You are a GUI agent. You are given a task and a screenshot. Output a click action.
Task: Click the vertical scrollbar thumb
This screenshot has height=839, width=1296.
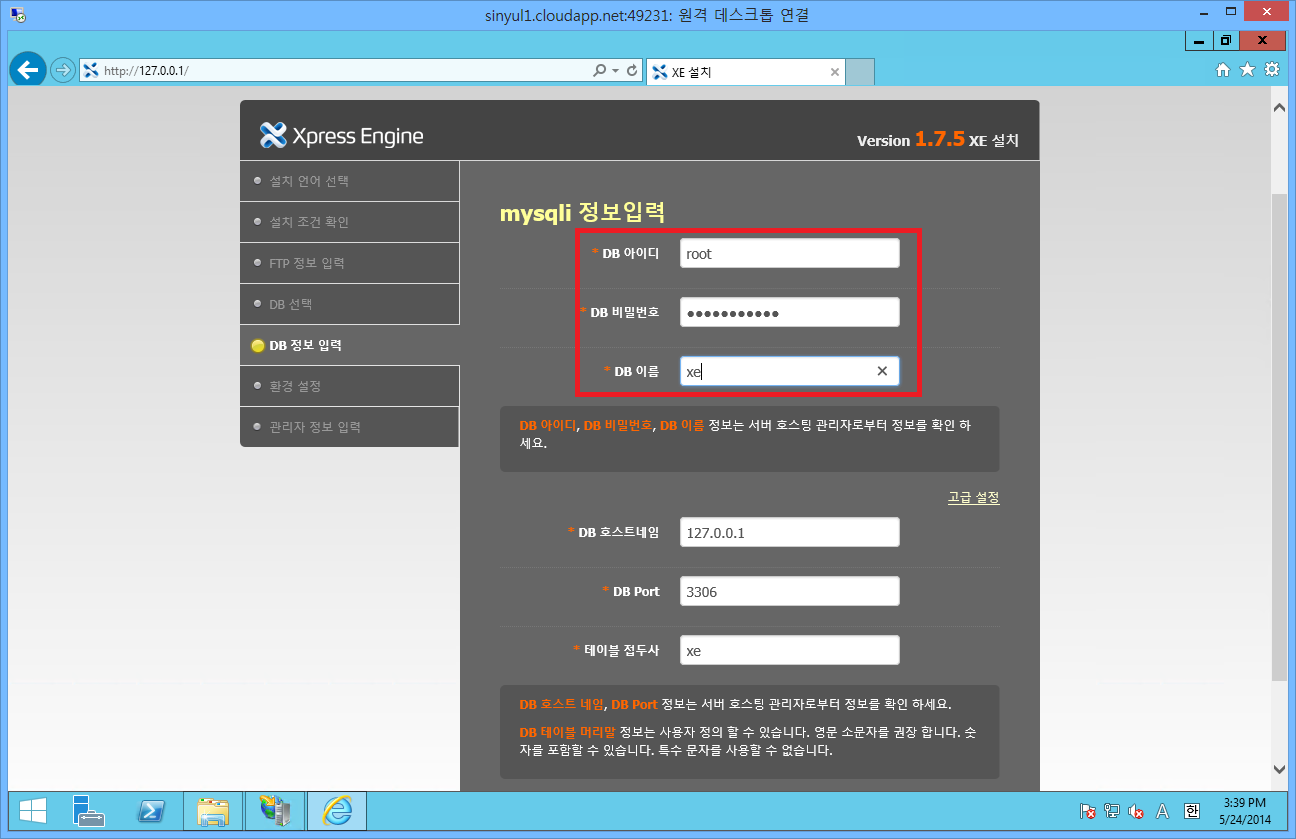tap(1279, 437)
